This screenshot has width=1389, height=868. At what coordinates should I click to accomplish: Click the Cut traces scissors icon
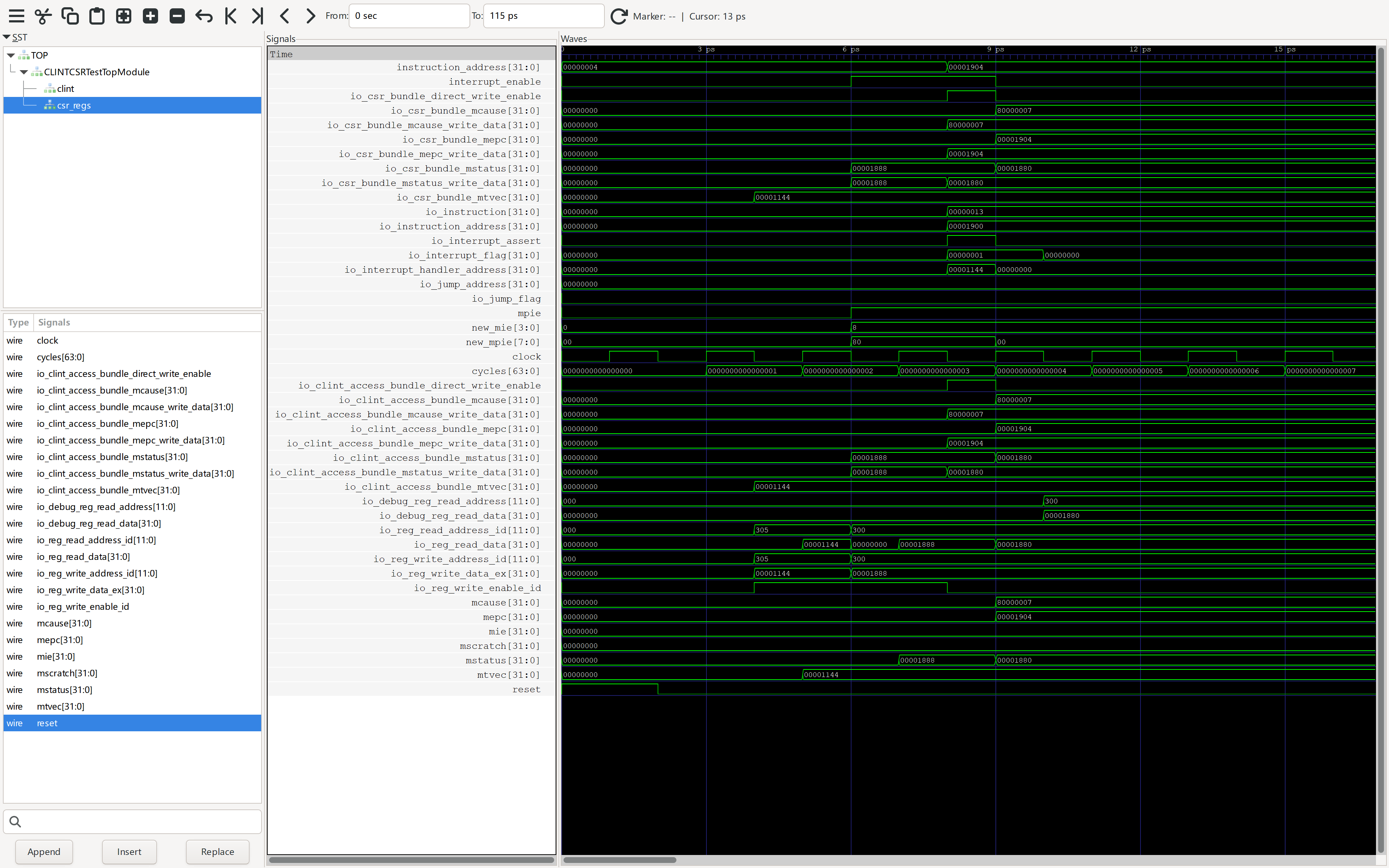(43, 16)
